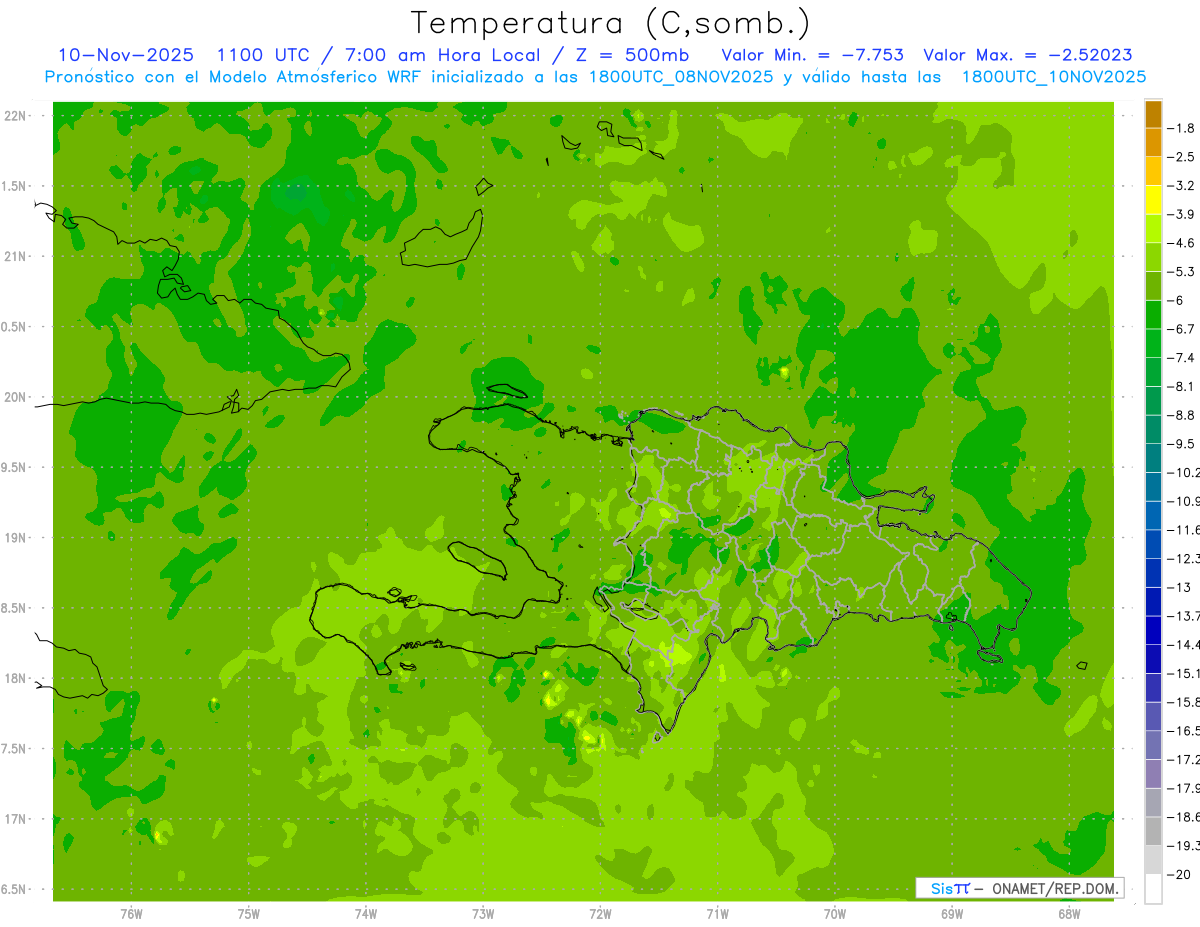Click the 'ONAMET/REP.DOM.' credit label
1200x927 pixels.
pos(1054,888)
